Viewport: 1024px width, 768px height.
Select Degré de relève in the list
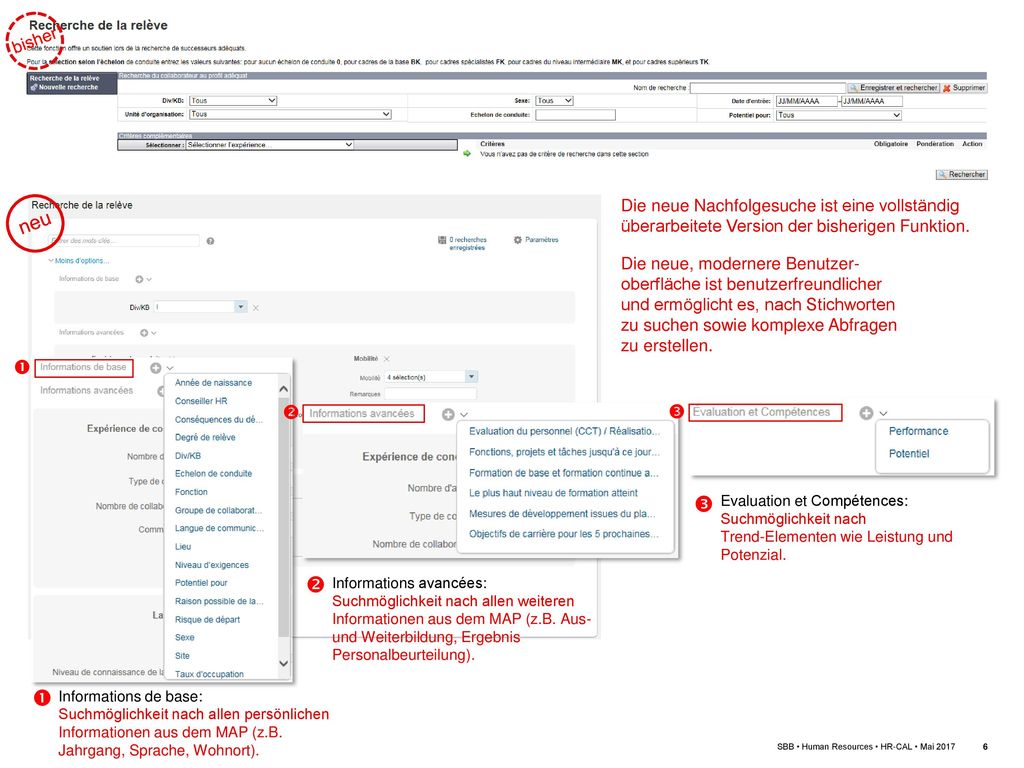205,438
